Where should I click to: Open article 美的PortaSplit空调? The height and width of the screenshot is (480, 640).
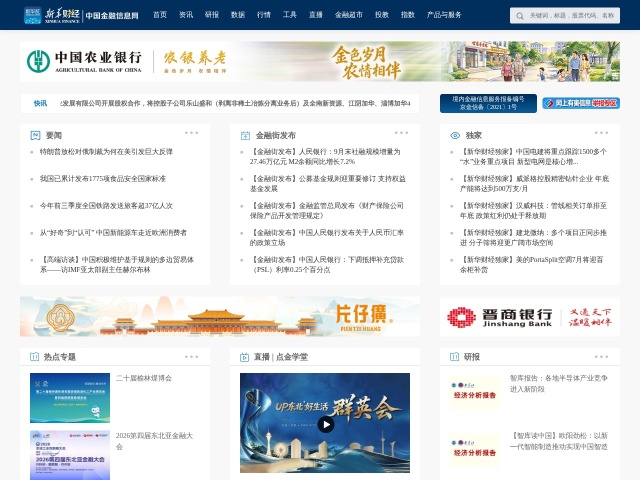point(531,264)
